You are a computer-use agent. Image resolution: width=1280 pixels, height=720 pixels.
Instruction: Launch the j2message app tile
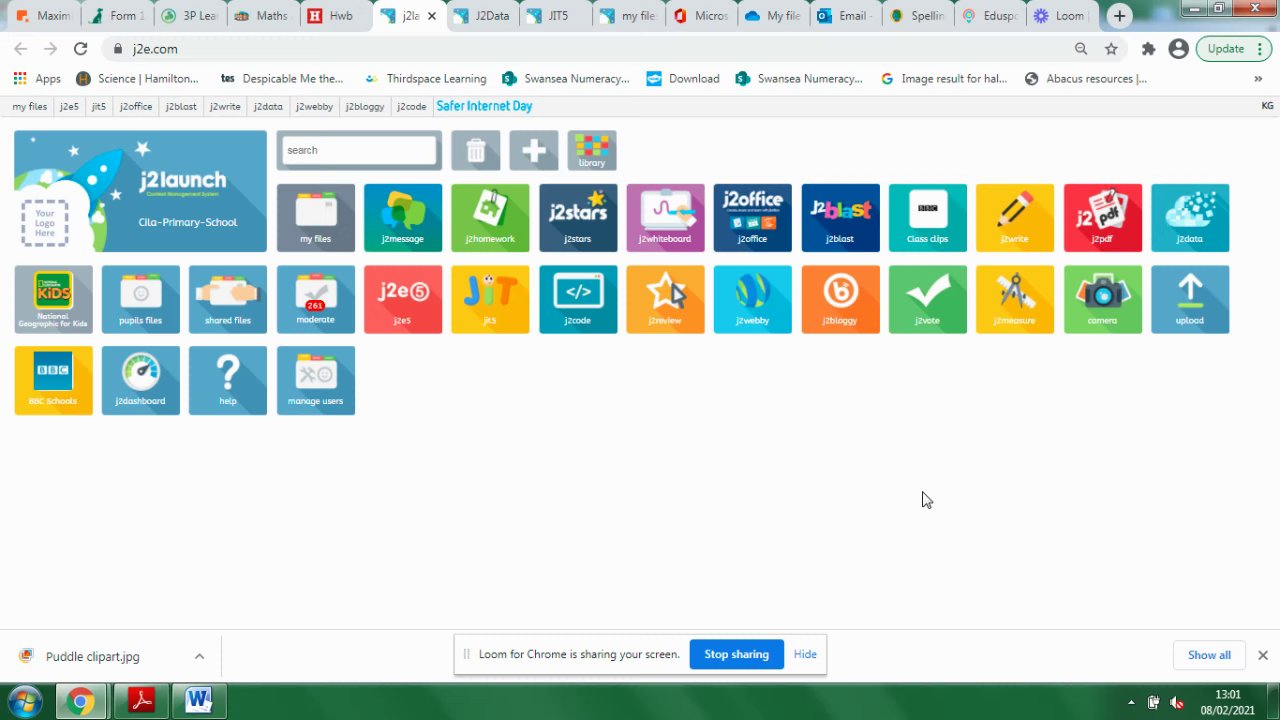point(403,217)
